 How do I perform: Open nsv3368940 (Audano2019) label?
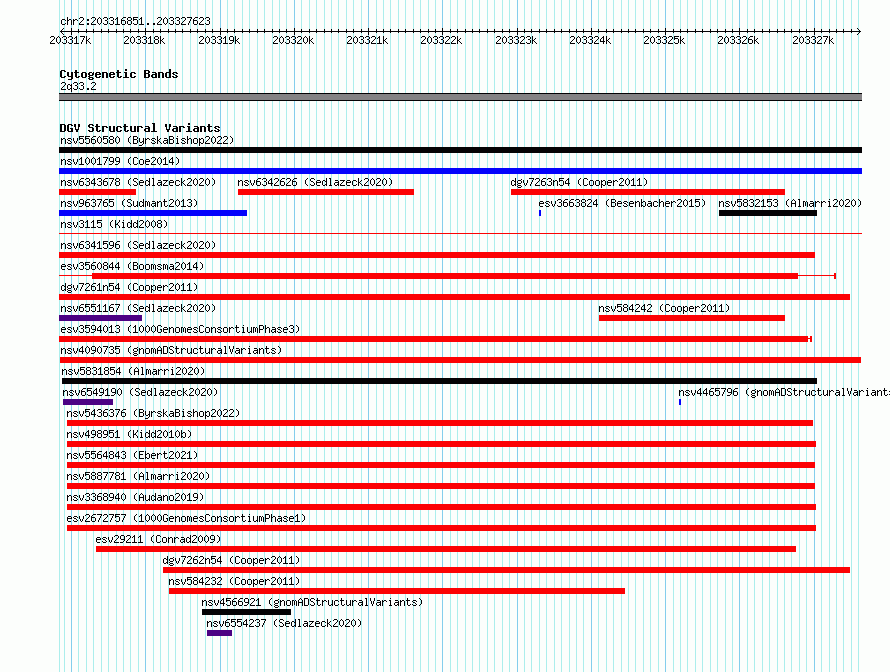click(135, 497)
